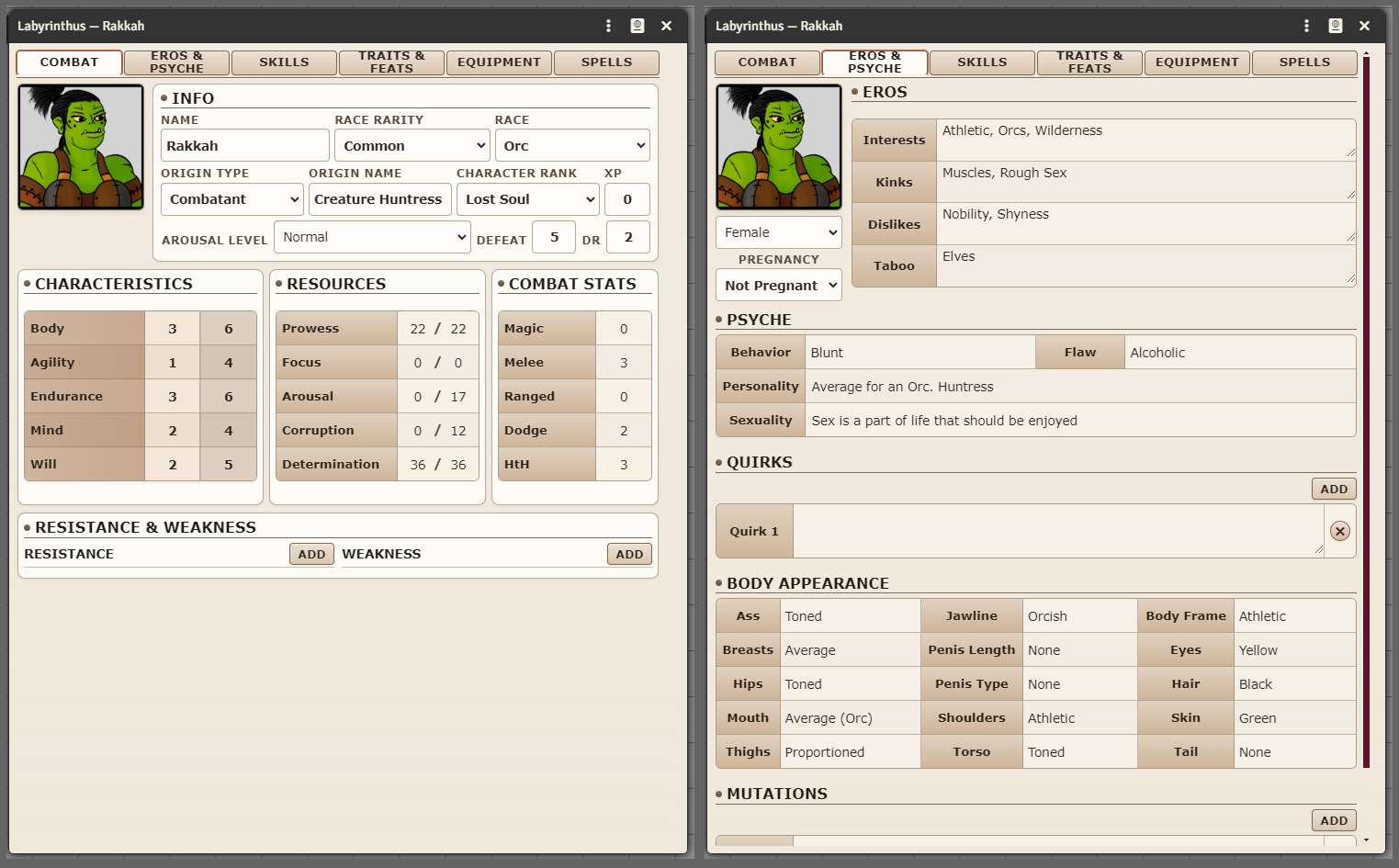This screenshot has width=1399, height=868.
Task: Click the Flaw field showing Alcoholic
Action: [x=1240, y=353]
